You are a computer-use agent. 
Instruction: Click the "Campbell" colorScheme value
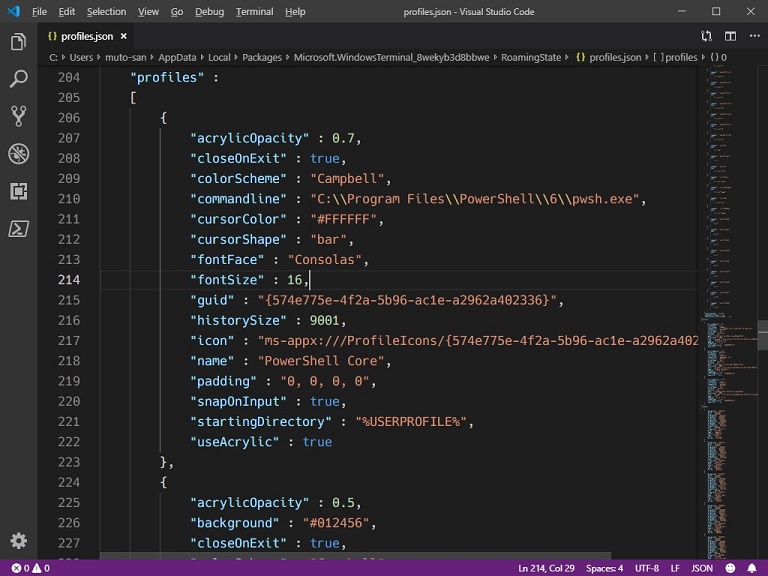click(347, 178)
